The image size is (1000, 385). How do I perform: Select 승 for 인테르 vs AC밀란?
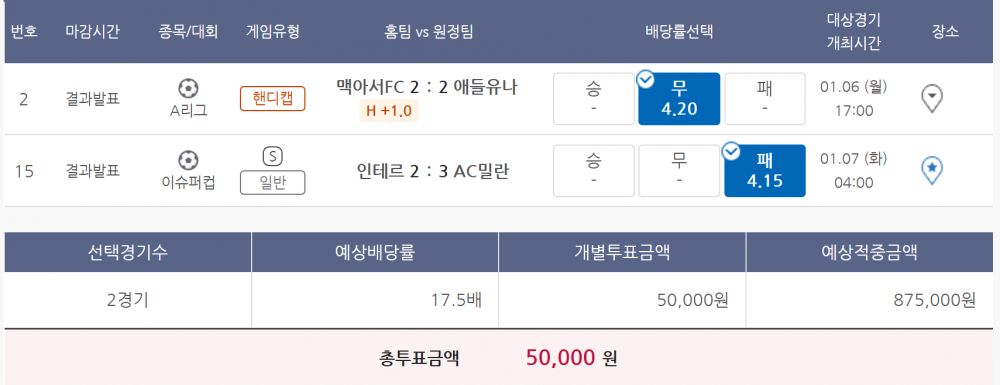(594, 171)
